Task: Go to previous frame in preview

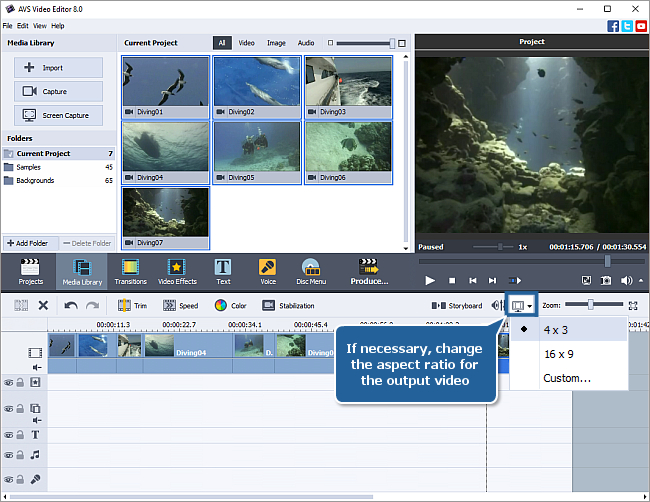Action: (x=473, y=281)
